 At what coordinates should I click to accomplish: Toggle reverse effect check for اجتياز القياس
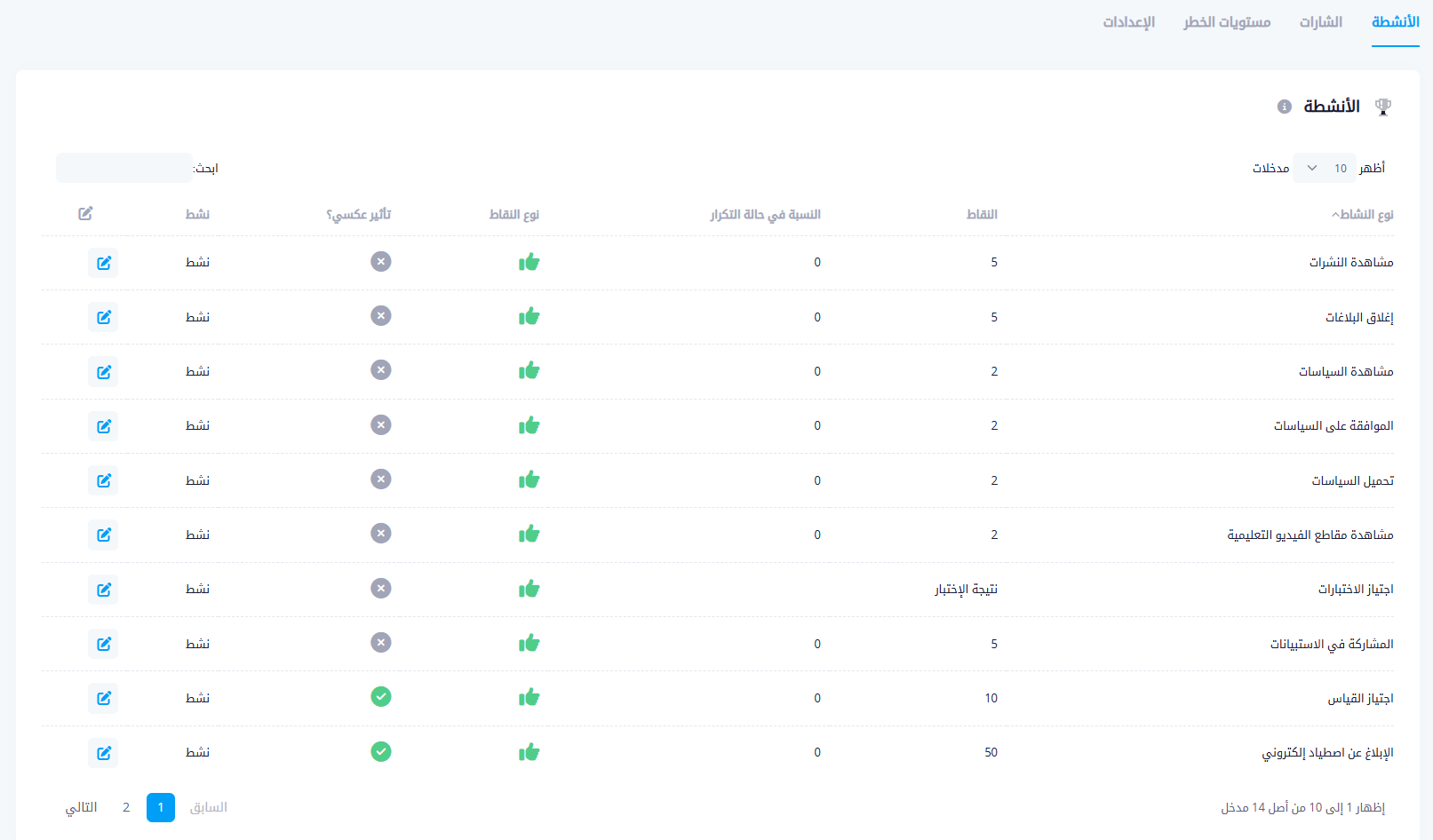click(381, 697)
